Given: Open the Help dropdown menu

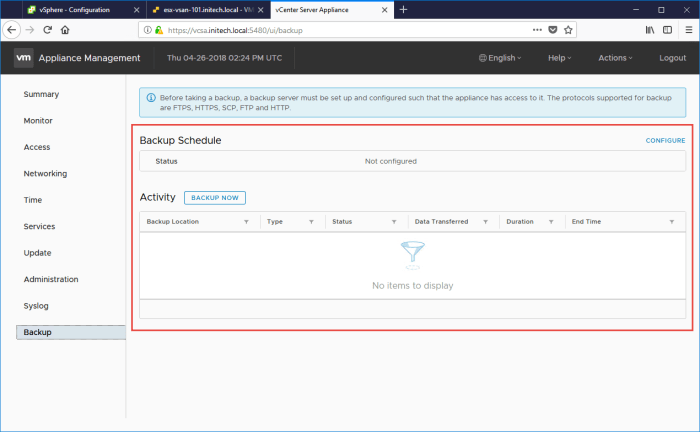Looking at the screenshot, I should [x=559, y=58].
